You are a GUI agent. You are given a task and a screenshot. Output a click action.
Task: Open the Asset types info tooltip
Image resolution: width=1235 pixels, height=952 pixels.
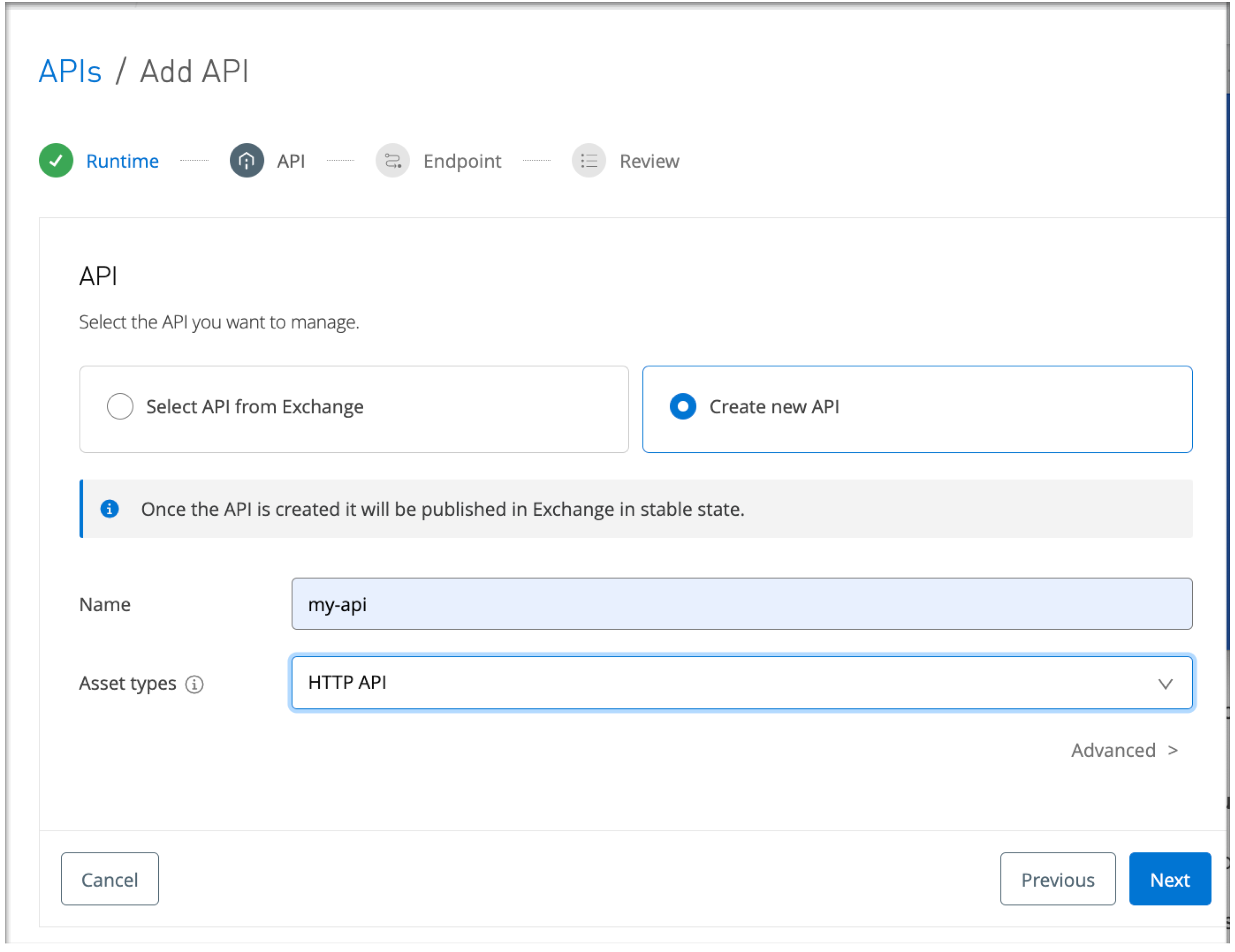(x=194, y=684)
